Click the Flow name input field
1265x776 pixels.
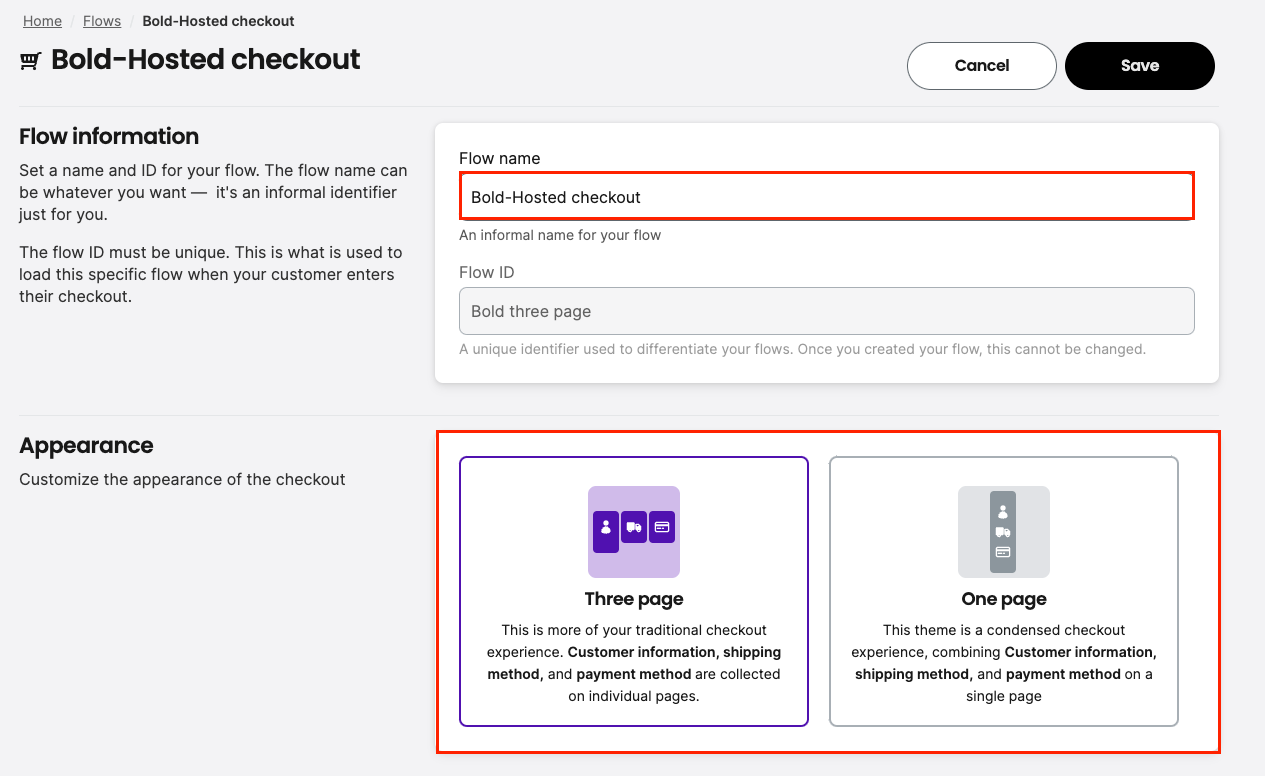825,196
